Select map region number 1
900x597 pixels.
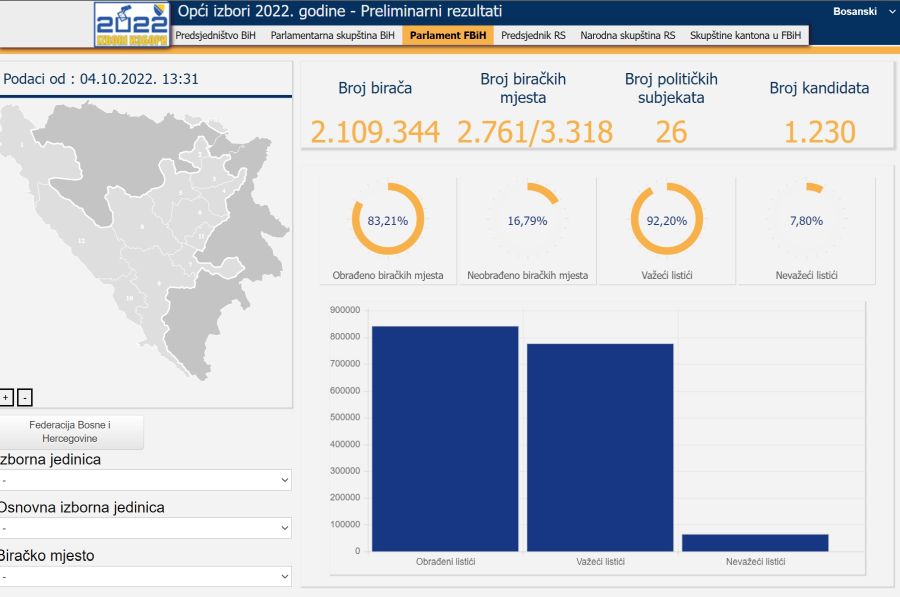click(x=22, y=145)
